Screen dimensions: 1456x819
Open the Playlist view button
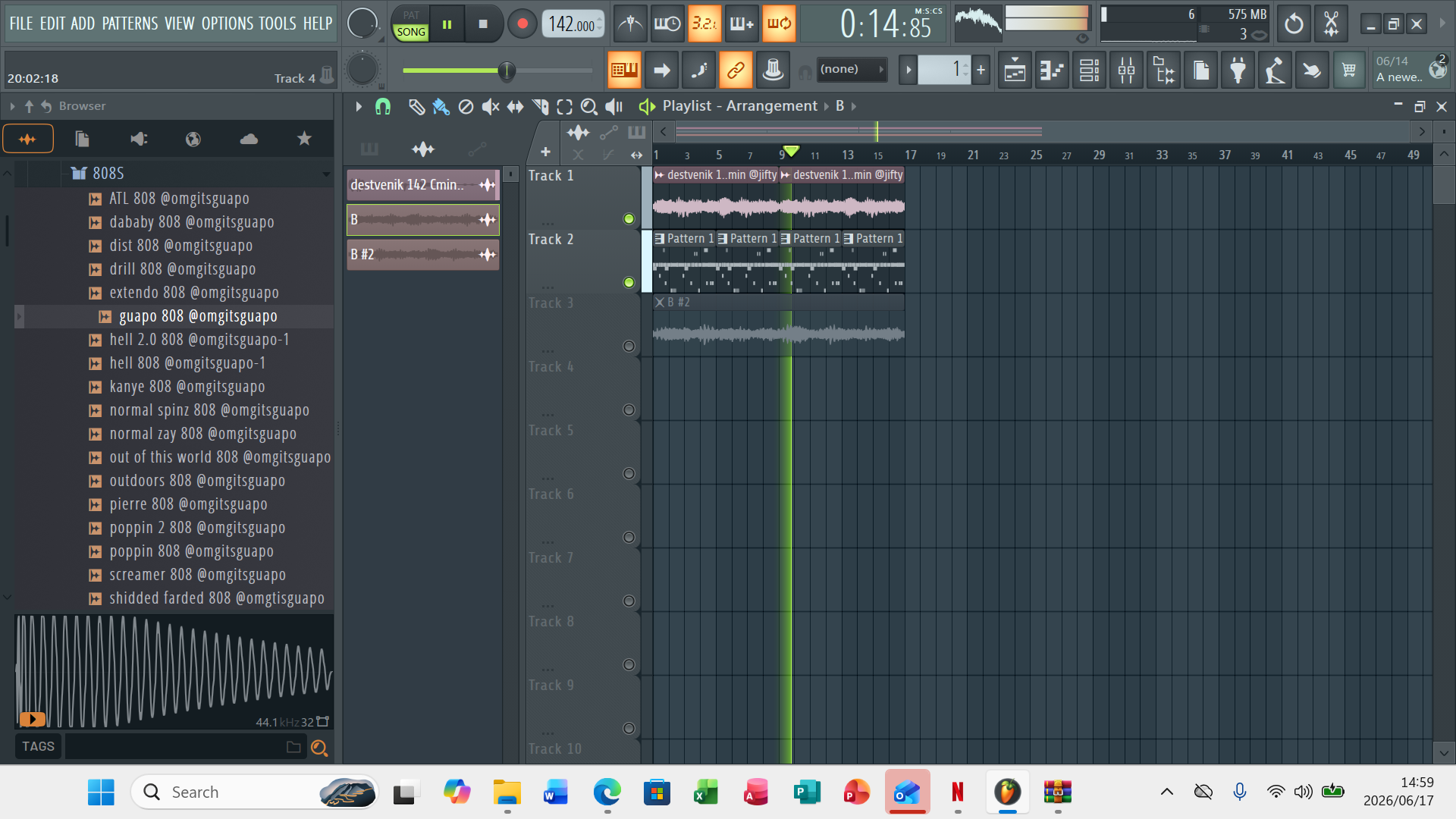[1015, 71]
